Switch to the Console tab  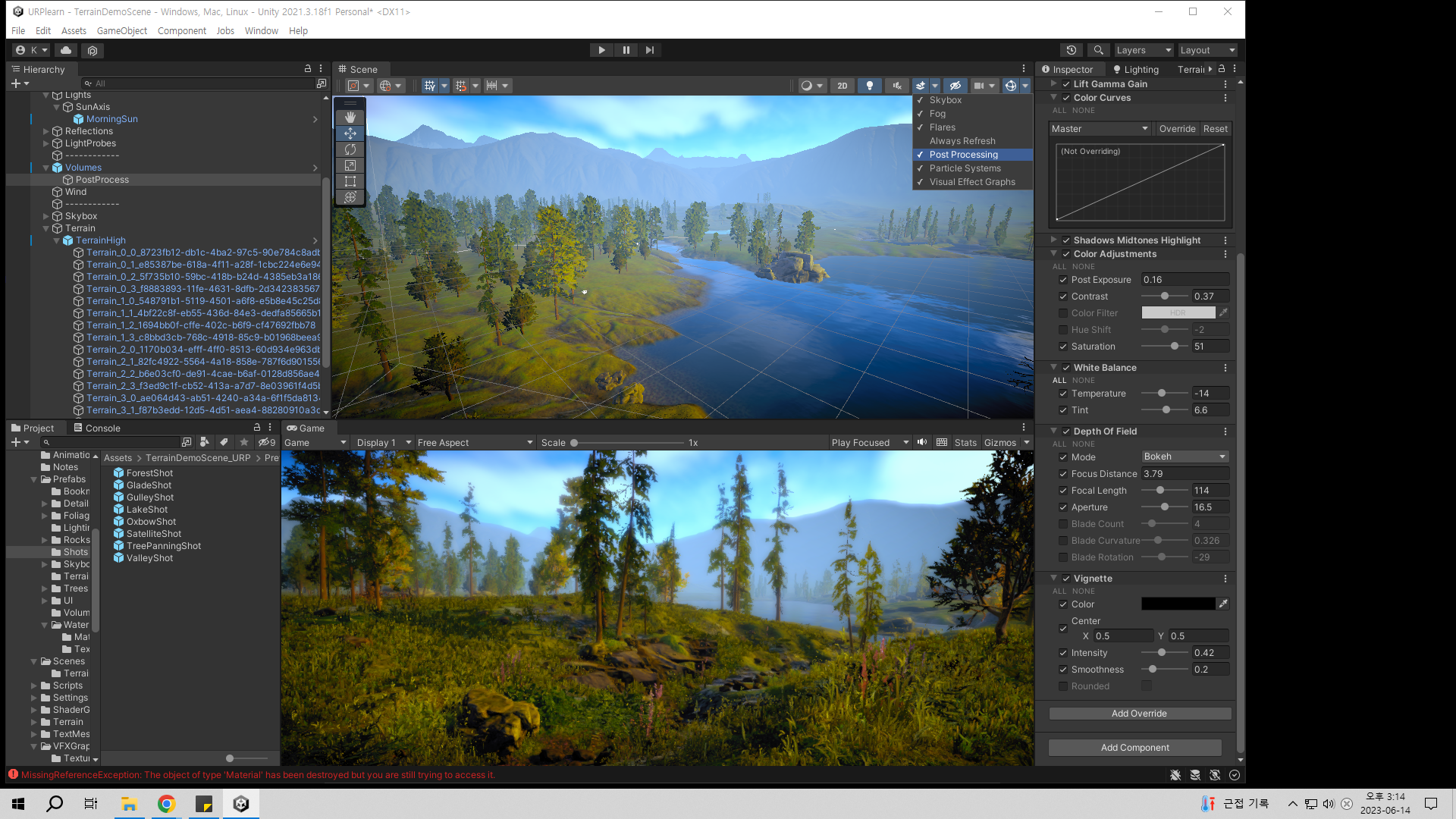(97, 428)
